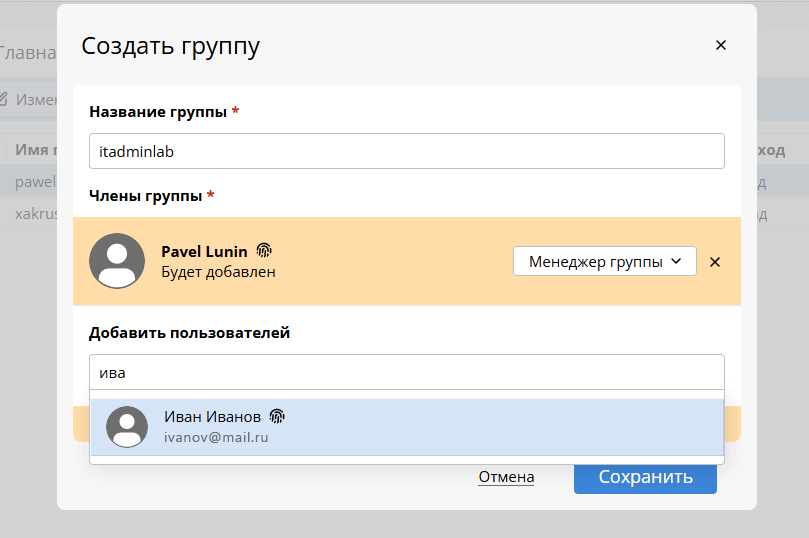
Task: Click the Создать группу dialog title
Action: coord(170,46)
